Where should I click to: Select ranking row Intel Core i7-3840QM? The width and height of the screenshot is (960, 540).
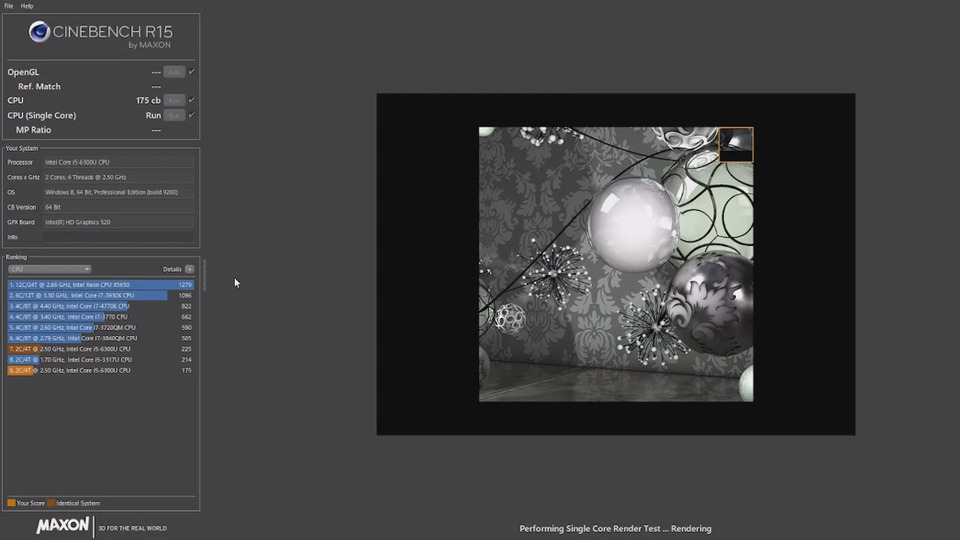[101, 338]
